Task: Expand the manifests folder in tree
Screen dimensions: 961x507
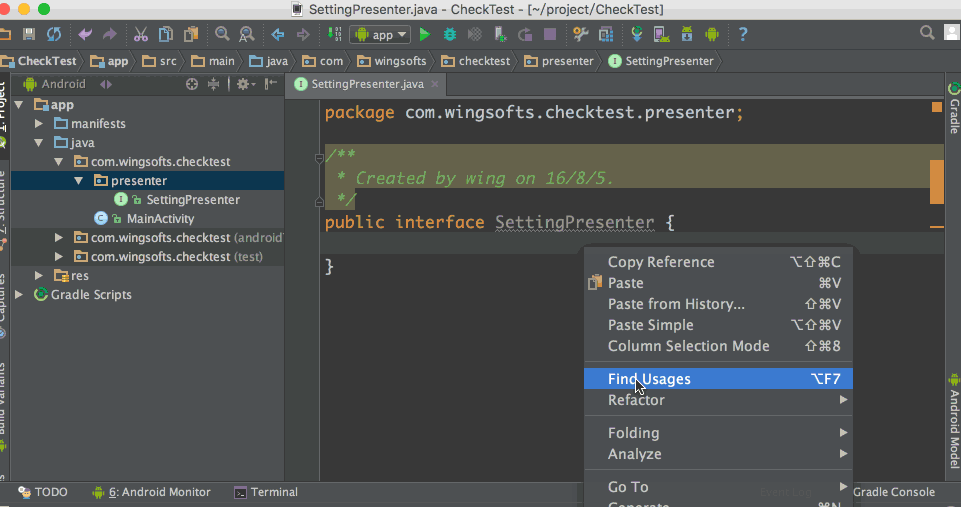Action: pyautogui.click(x=38, y=124)
